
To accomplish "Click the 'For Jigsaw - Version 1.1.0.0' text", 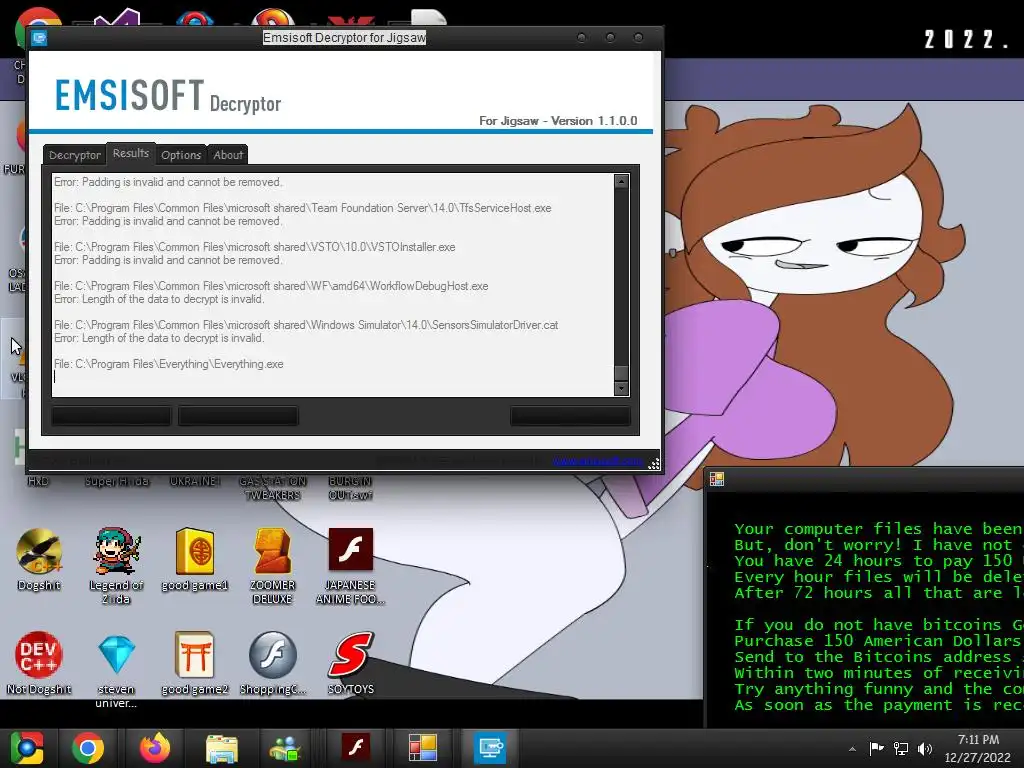I will coord(558,121).
